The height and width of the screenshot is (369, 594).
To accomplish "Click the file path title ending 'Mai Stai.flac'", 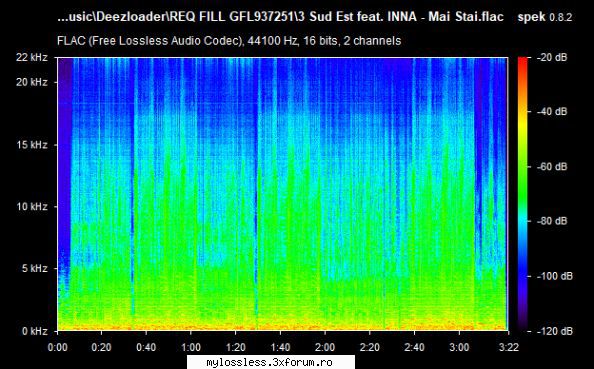I will pos(280,17).
